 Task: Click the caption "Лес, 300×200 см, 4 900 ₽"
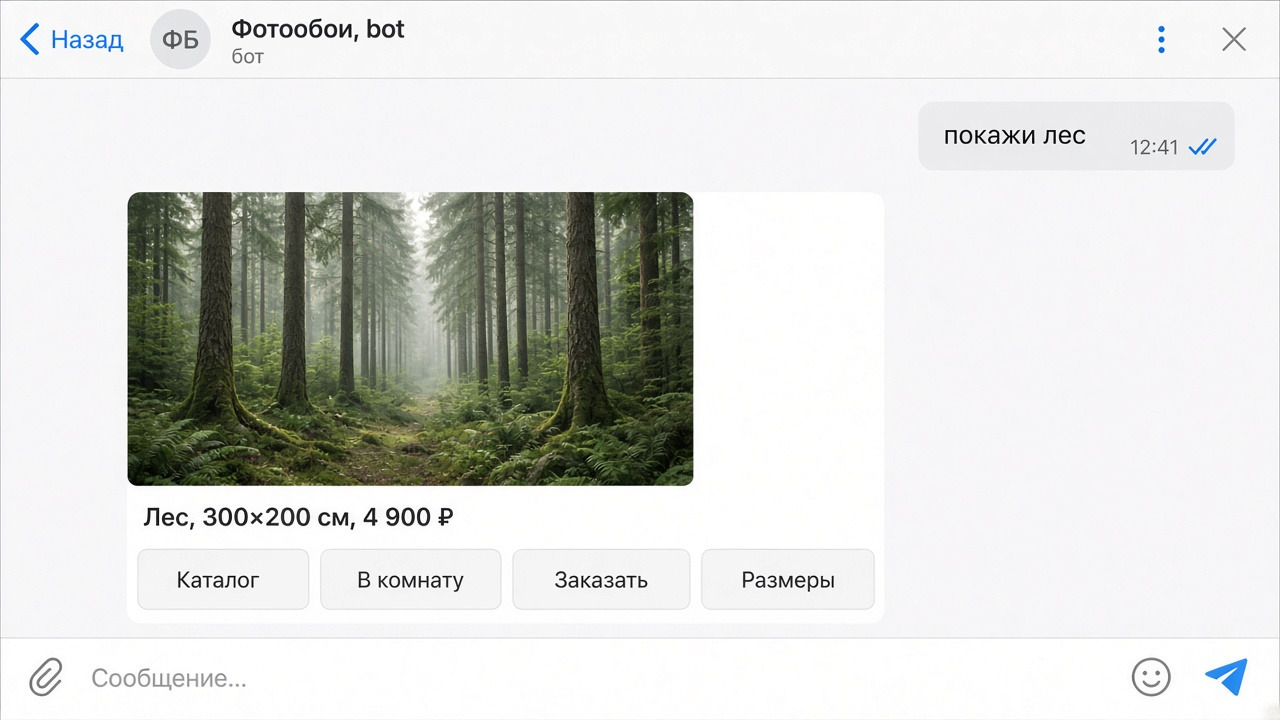point(299,517)
